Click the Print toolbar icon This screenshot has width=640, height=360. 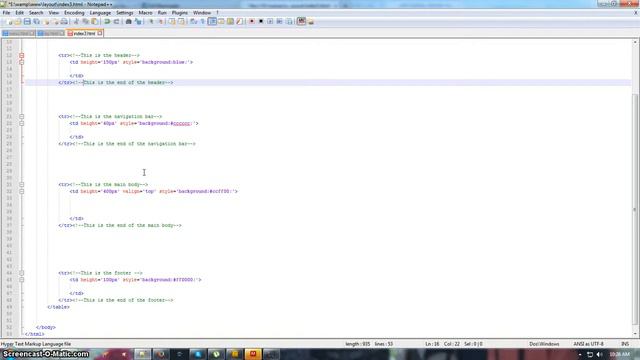pyautogui.click(x=64, y=22)
